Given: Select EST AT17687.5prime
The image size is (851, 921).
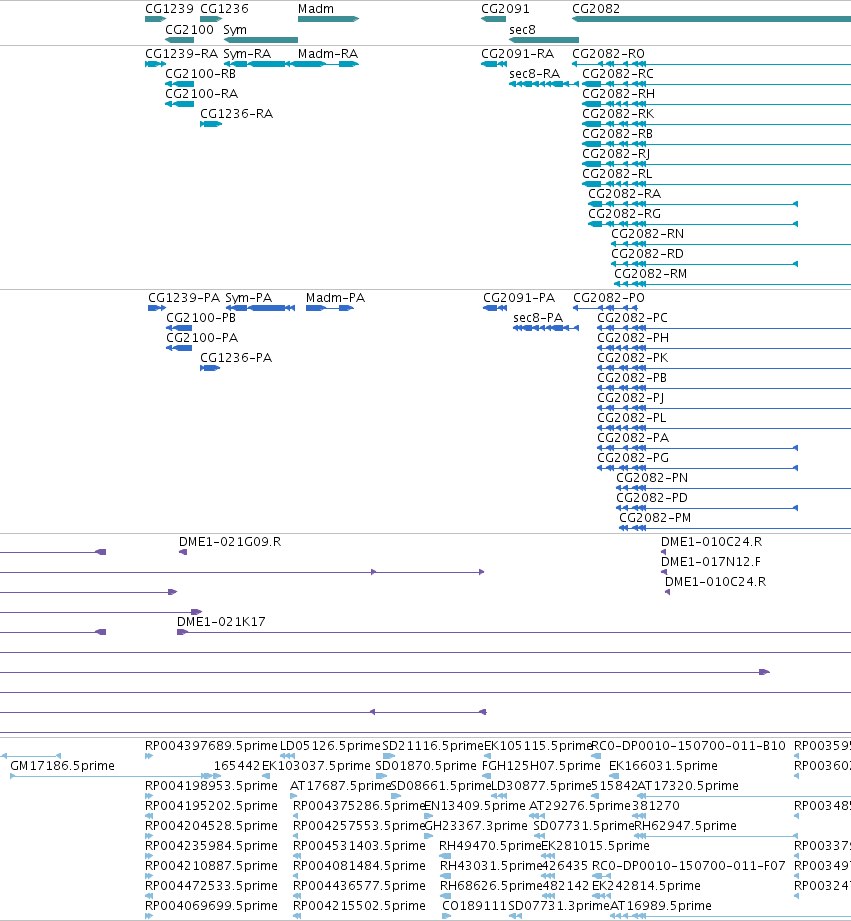Looking at the screenshot, I should [x=340, y=786].
